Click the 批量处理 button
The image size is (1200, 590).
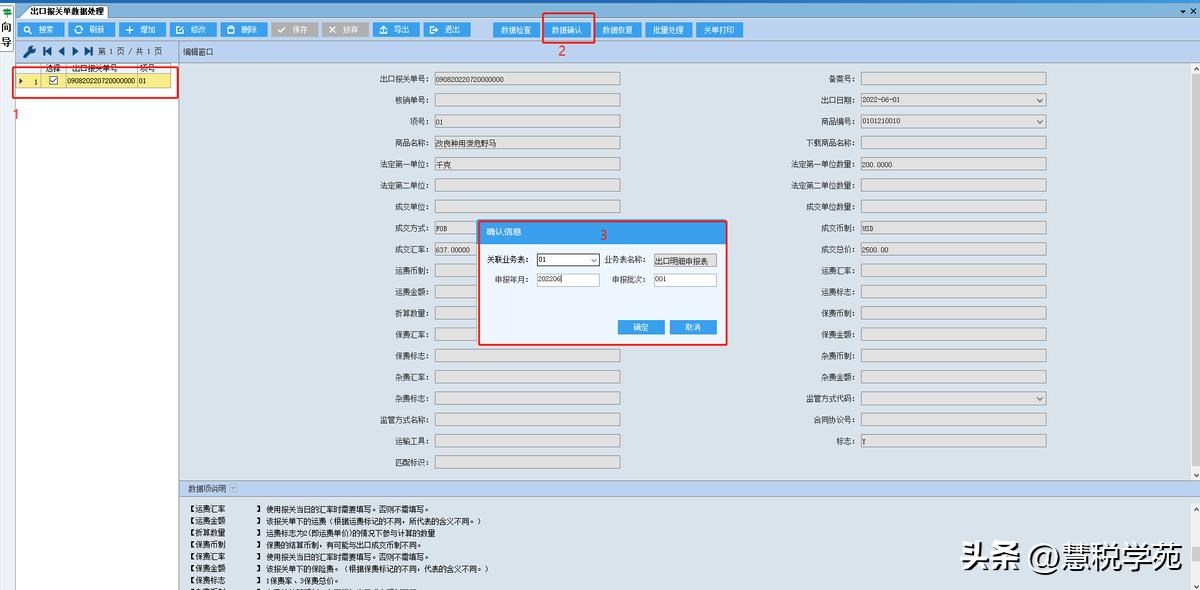pos(668,30)
